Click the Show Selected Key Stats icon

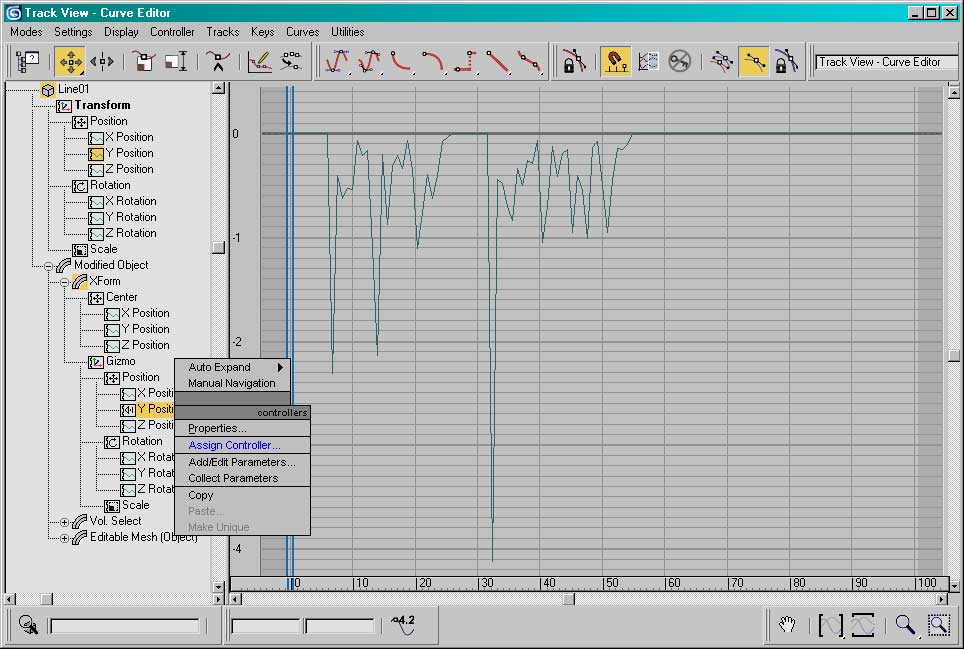pyautogui.click(x=405, y=624)
